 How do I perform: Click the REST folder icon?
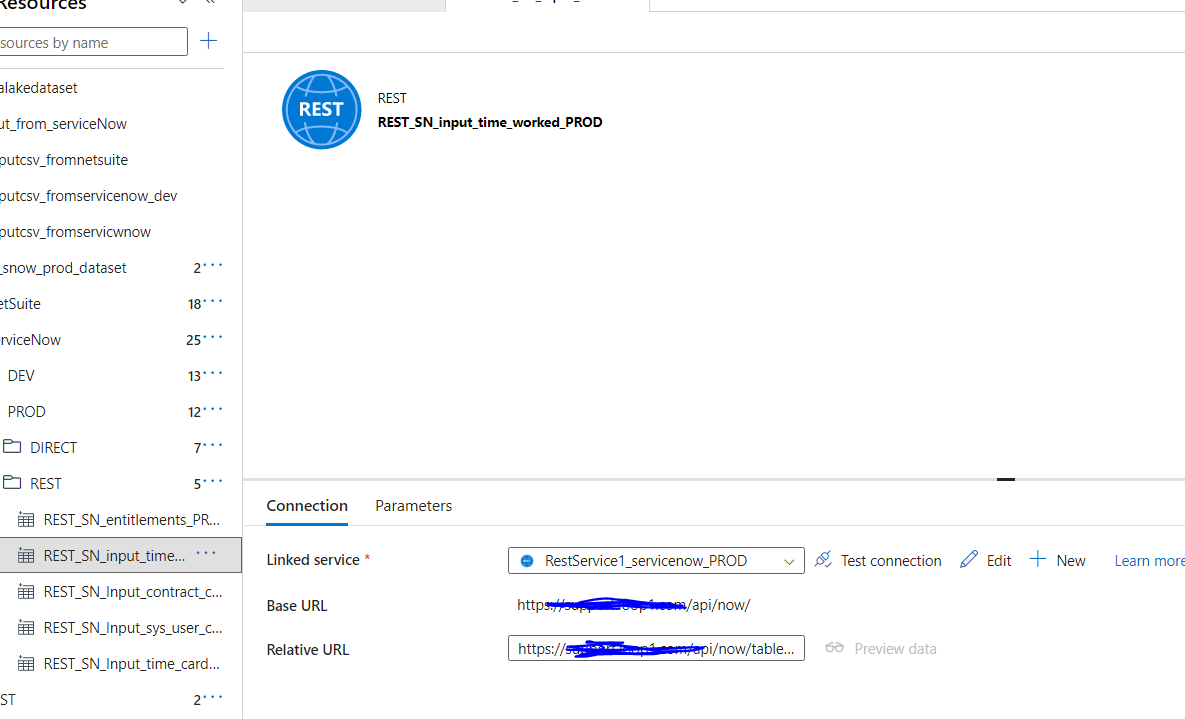tap(11, 482)
